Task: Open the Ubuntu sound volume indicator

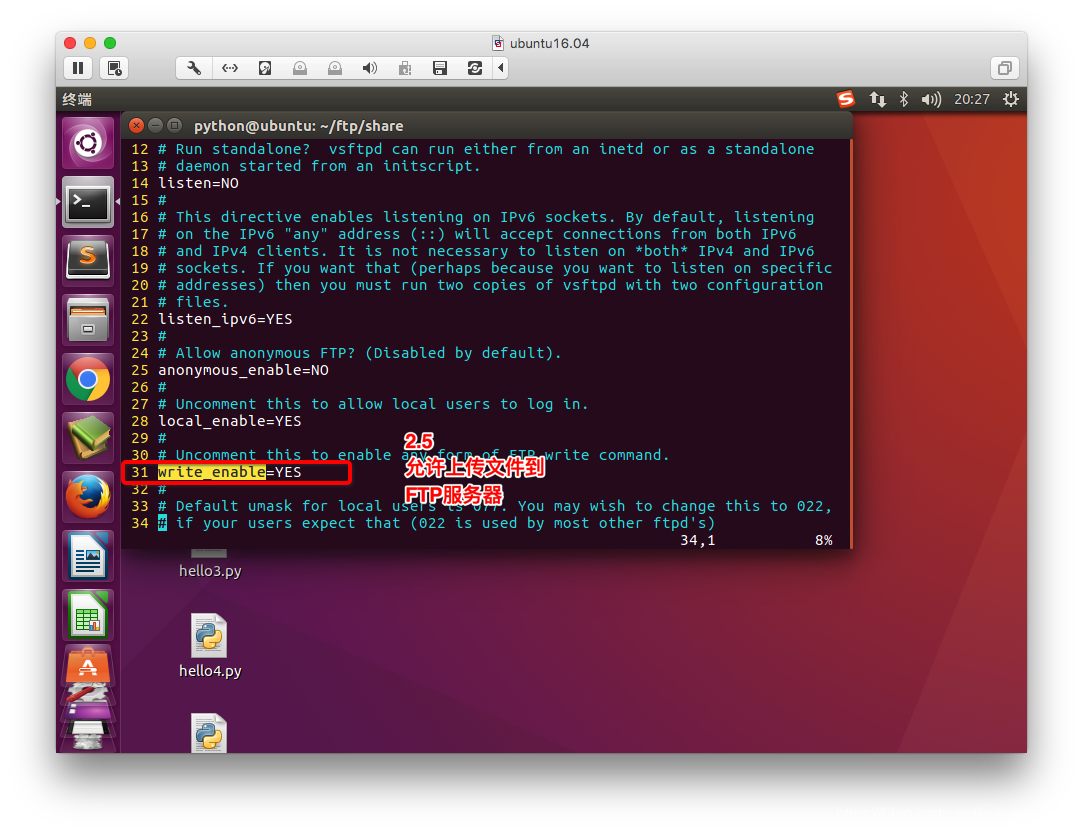Action: pos(931,99)
